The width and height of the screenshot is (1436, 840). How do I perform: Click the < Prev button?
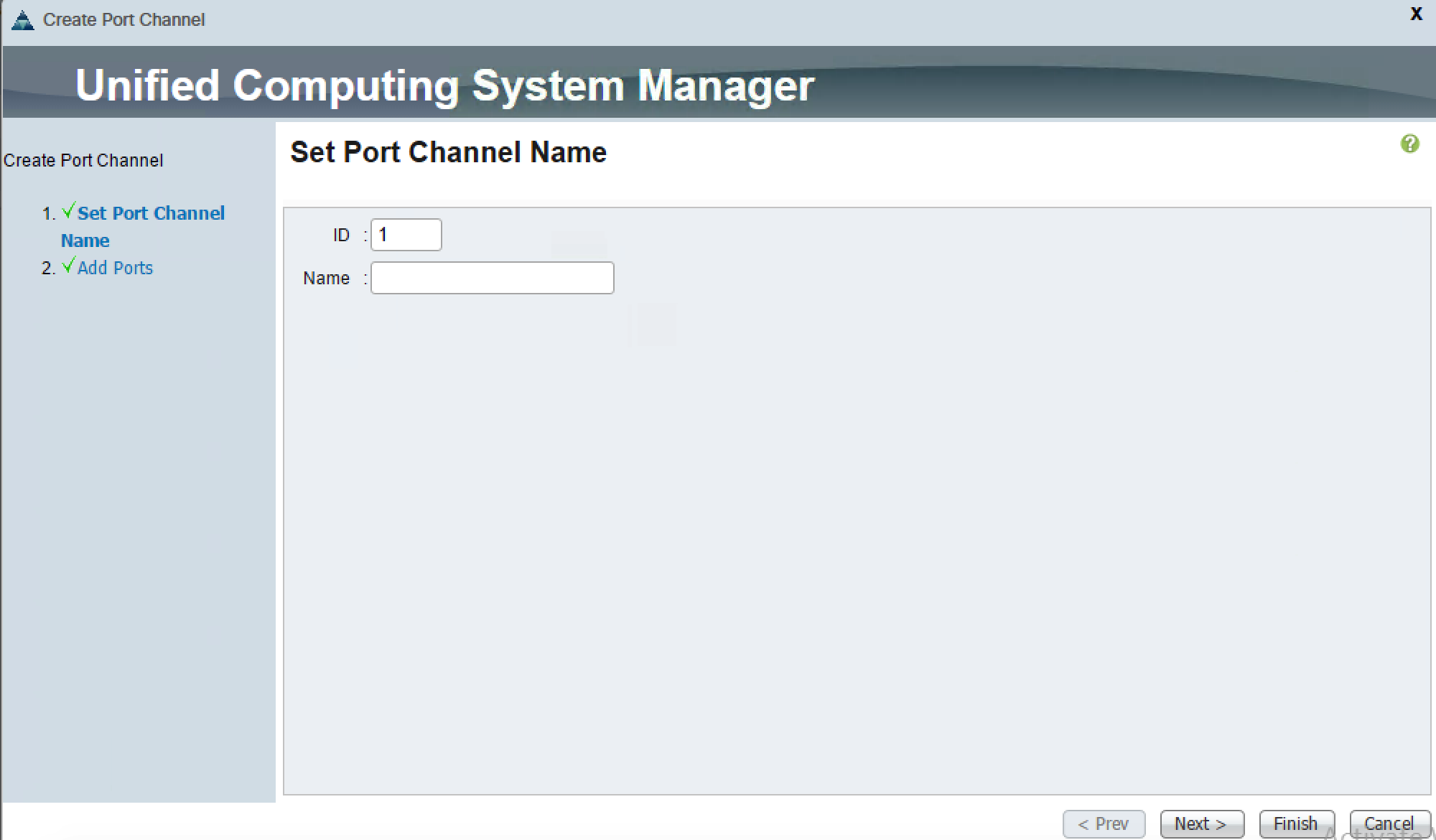tap(1104, 823)
